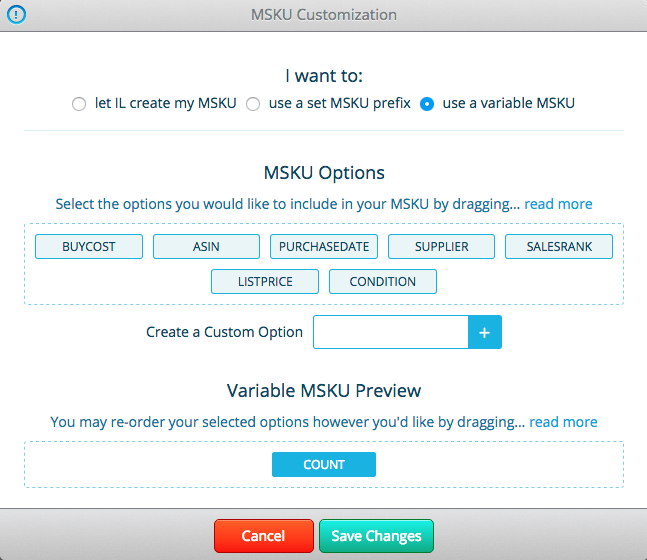Screen dimensions: 647x560
Task: Click the red Cancel button
Action: tap(264, 536)
